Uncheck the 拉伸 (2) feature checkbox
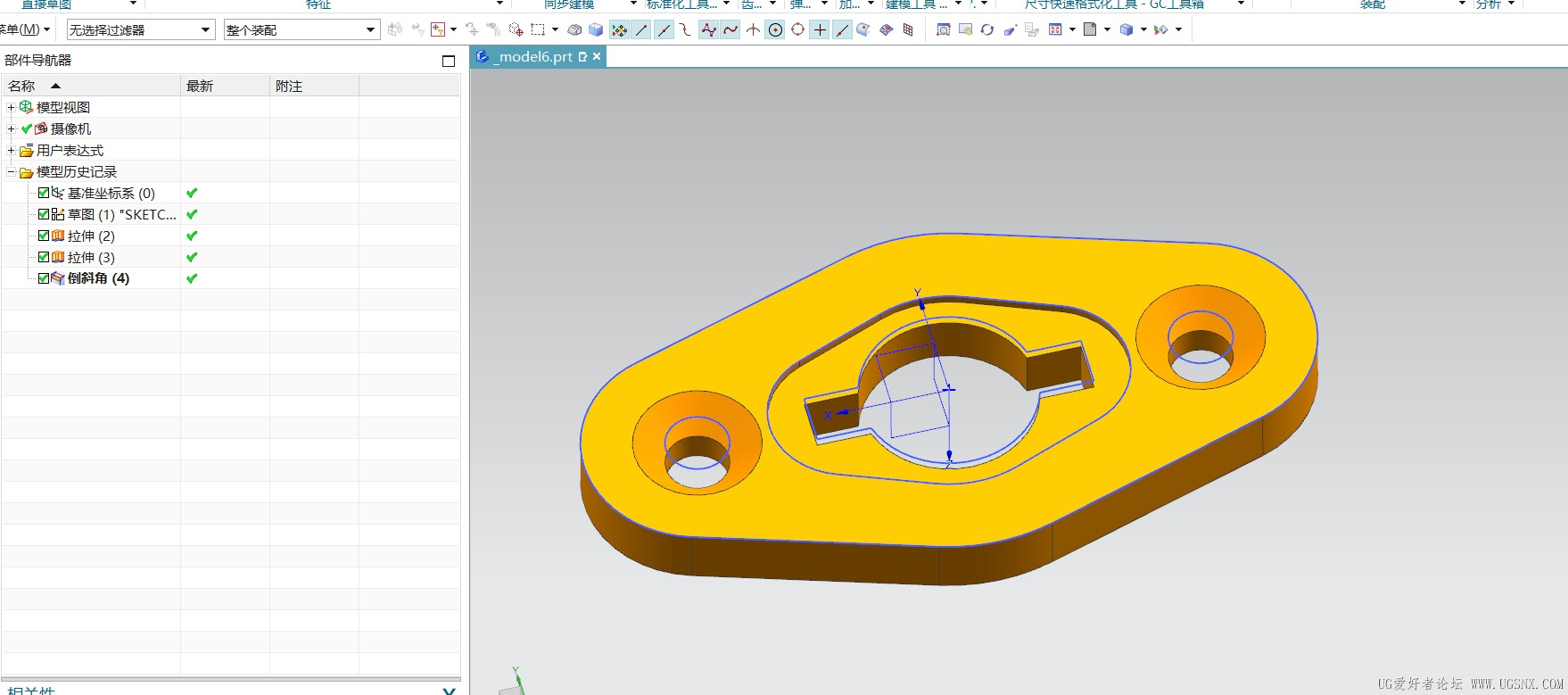The image size is (1568, 695). point(44,236)
